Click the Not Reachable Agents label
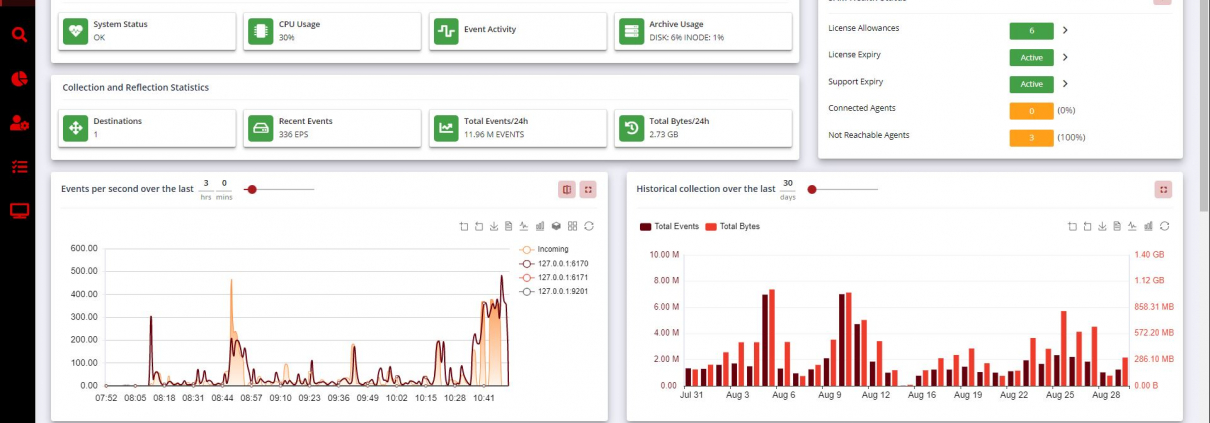1210x423 pixels. coord(869,135)
